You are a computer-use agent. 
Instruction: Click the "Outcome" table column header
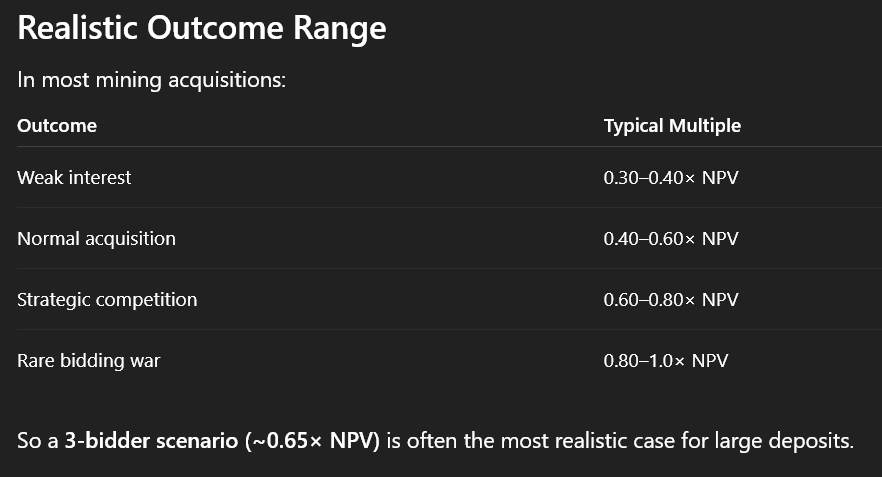click(x=57, y=126)
